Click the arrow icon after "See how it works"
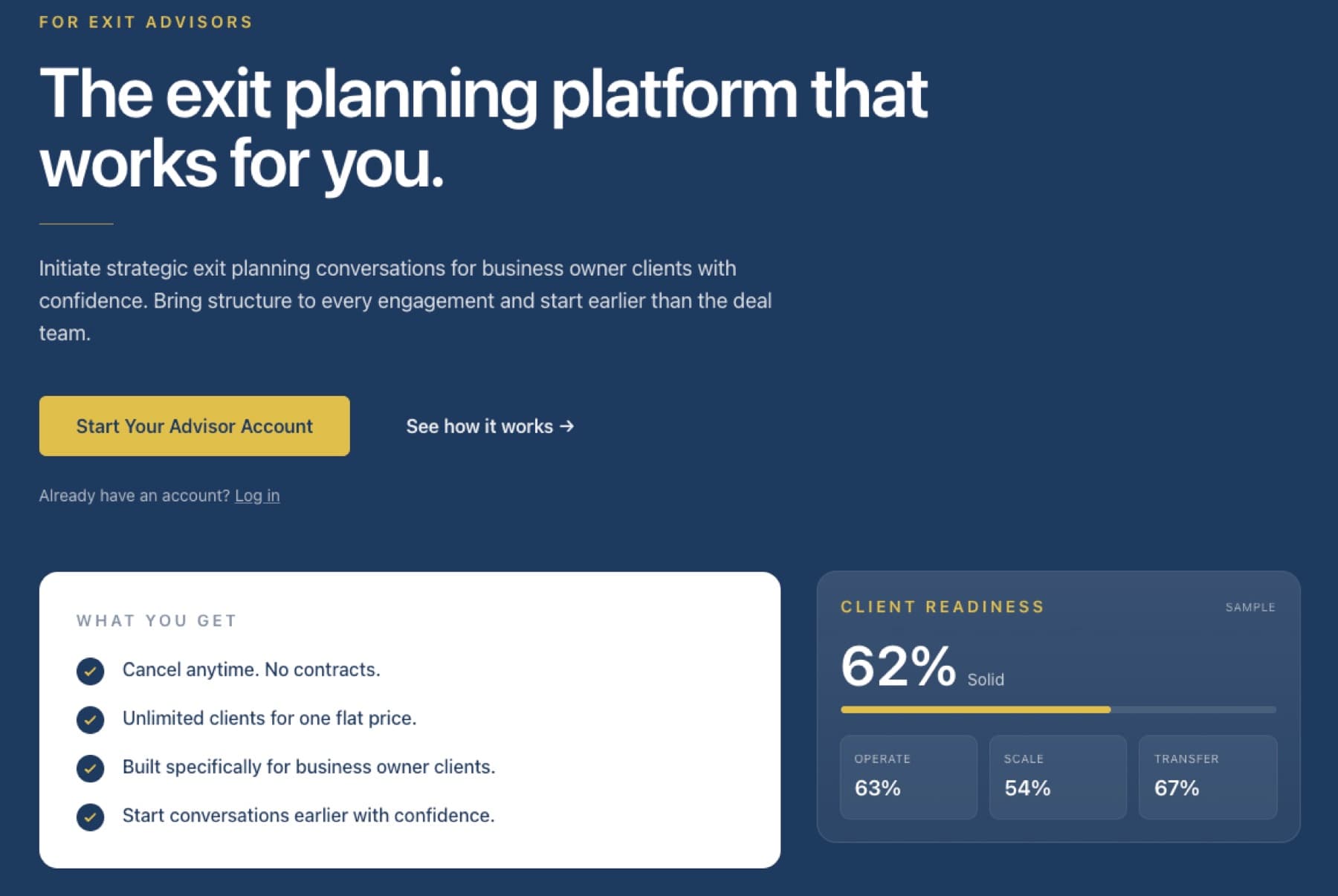The image size is (1338, 896). [x=567, y=426]
